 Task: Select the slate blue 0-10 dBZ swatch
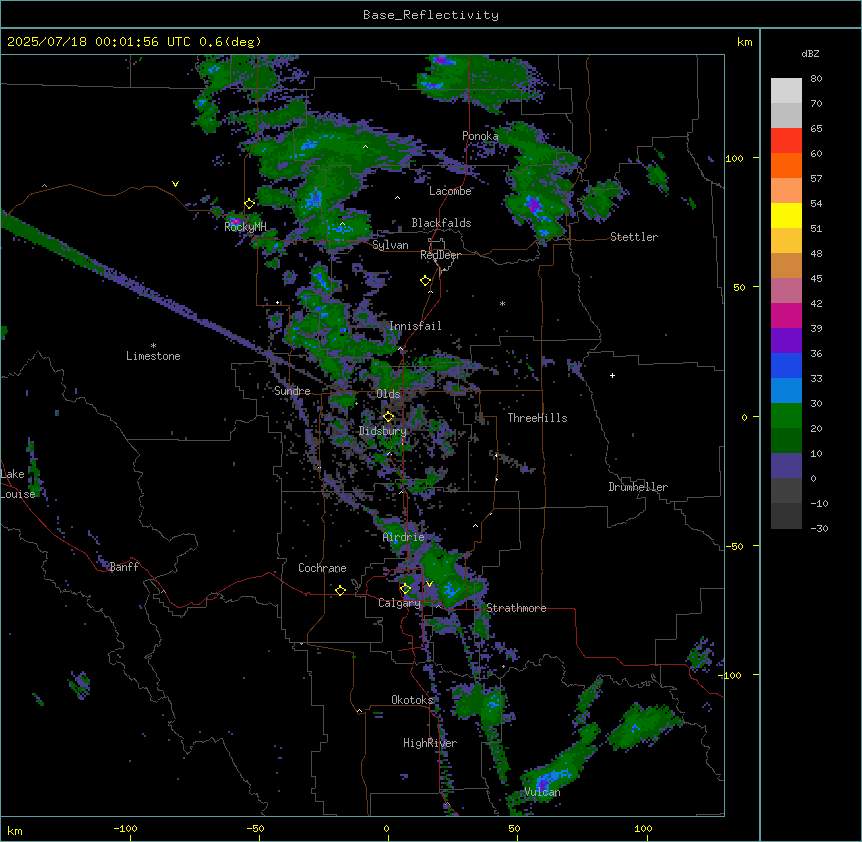(x=786, y=466)
